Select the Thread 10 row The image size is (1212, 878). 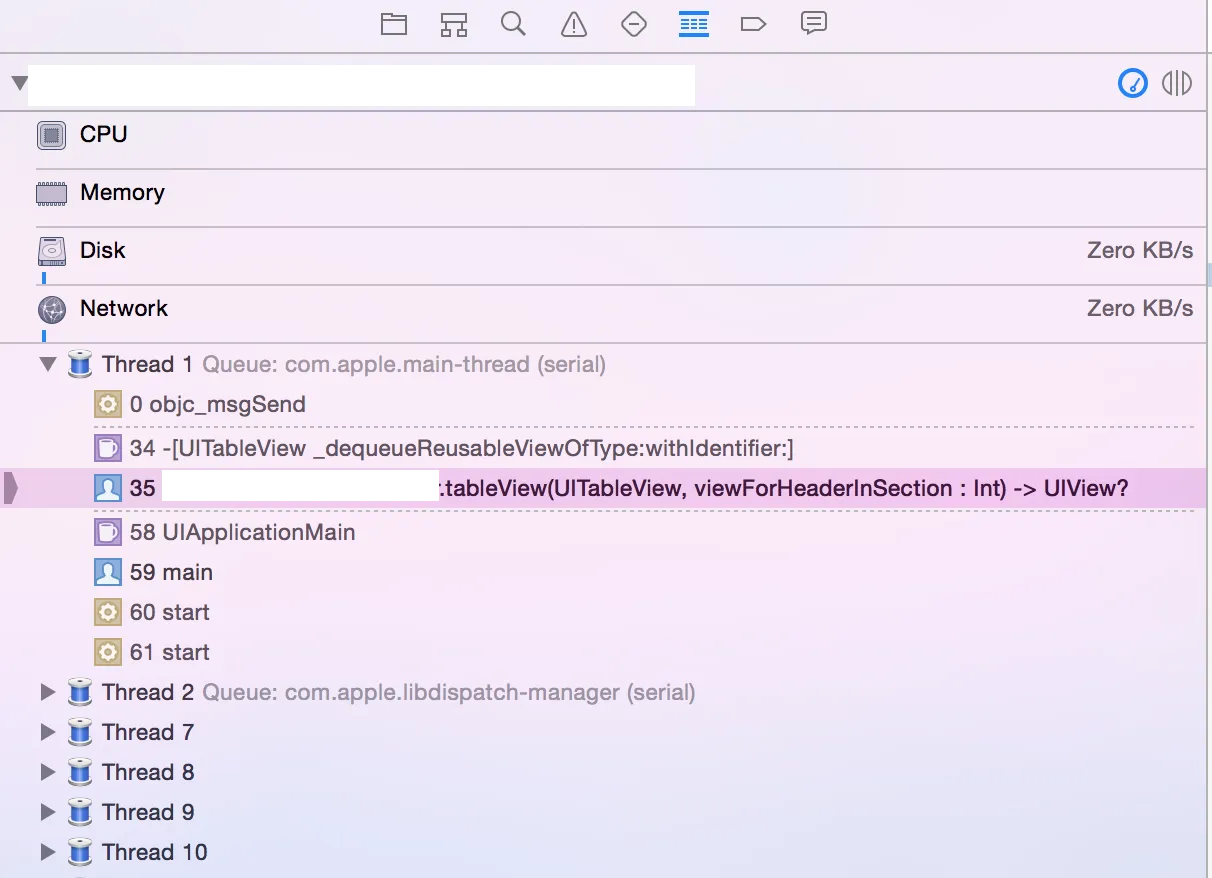click(x=603, y=852)
